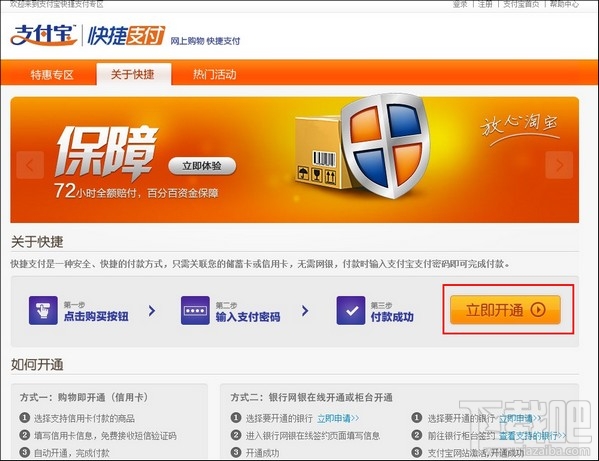This screenshot has width=599, height=461.
Task: Click the 付款成功 step text
Action: tap(392, 317)
